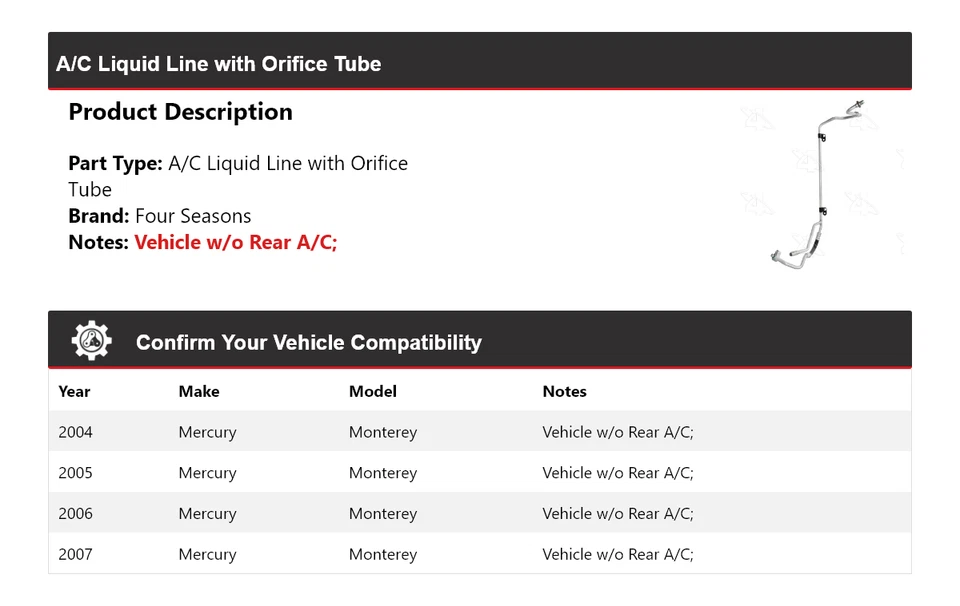The image size is (960, 606).
Task: Click the Notes column header in the table
Action: point(564,392)
